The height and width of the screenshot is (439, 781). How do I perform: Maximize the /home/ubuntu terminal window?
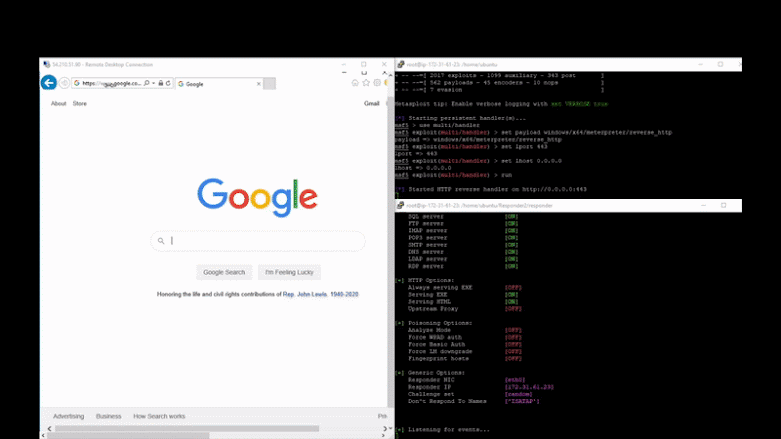click(720, 64)
